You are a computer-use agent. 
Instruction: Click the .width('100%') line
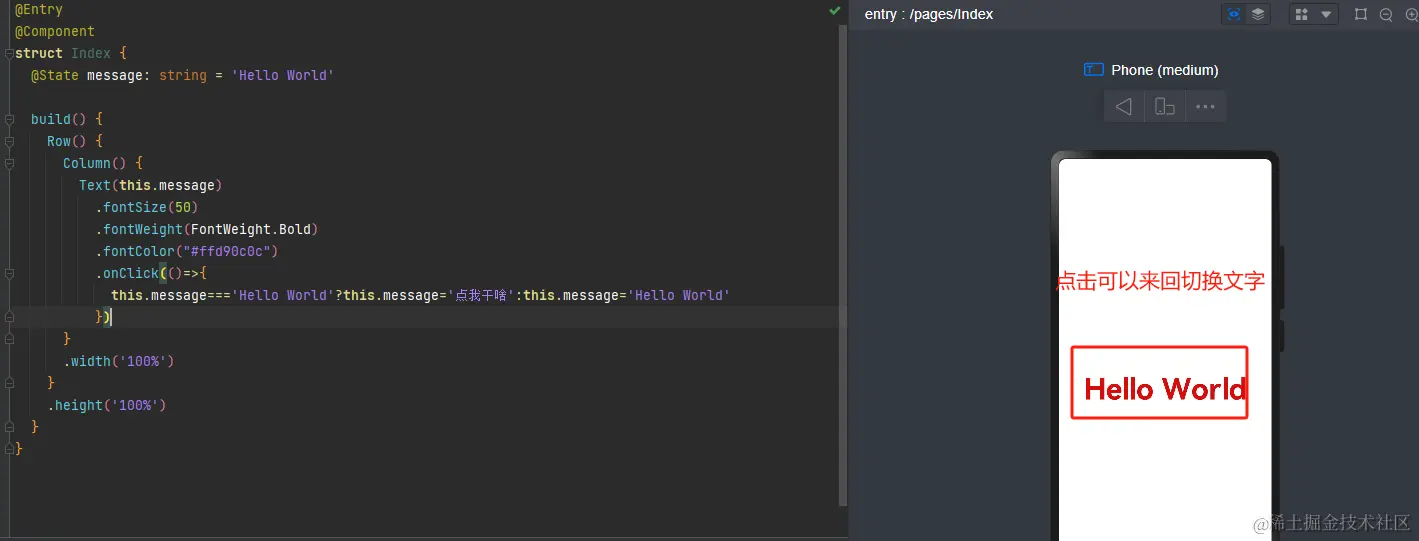[119, 361]
